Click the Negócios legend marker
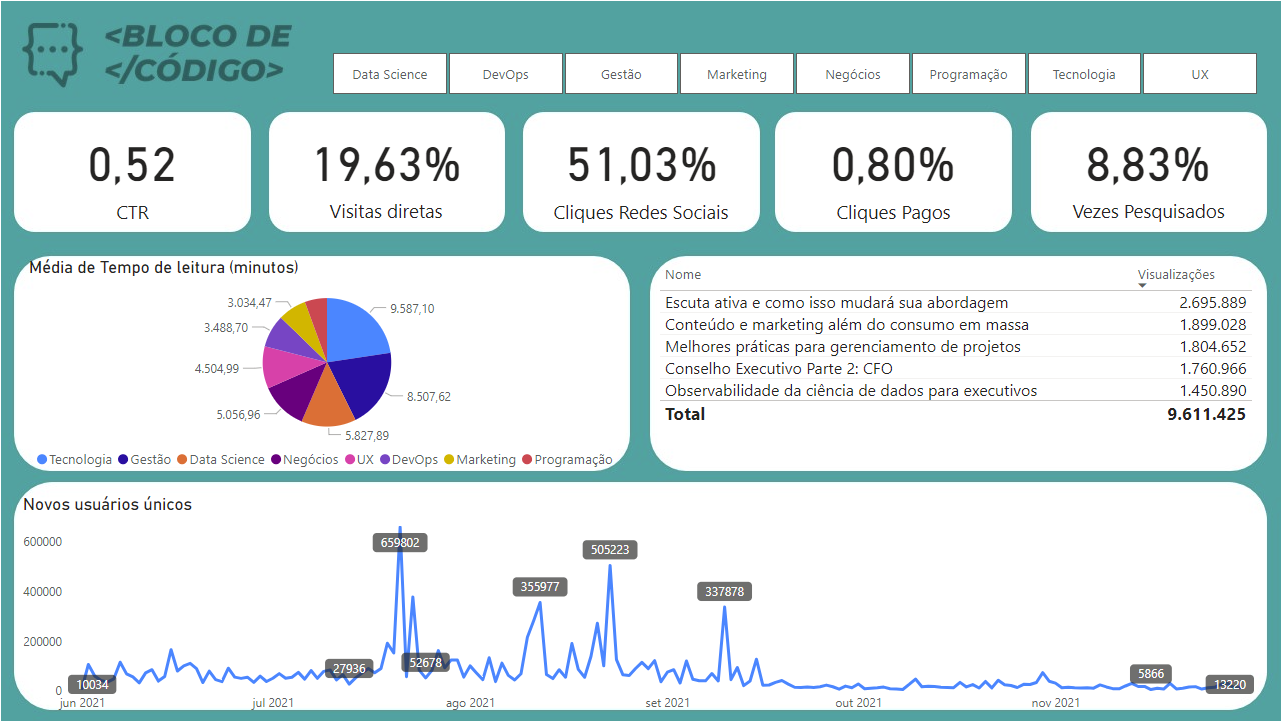The image size is (1283, 723). click(275, 459)
